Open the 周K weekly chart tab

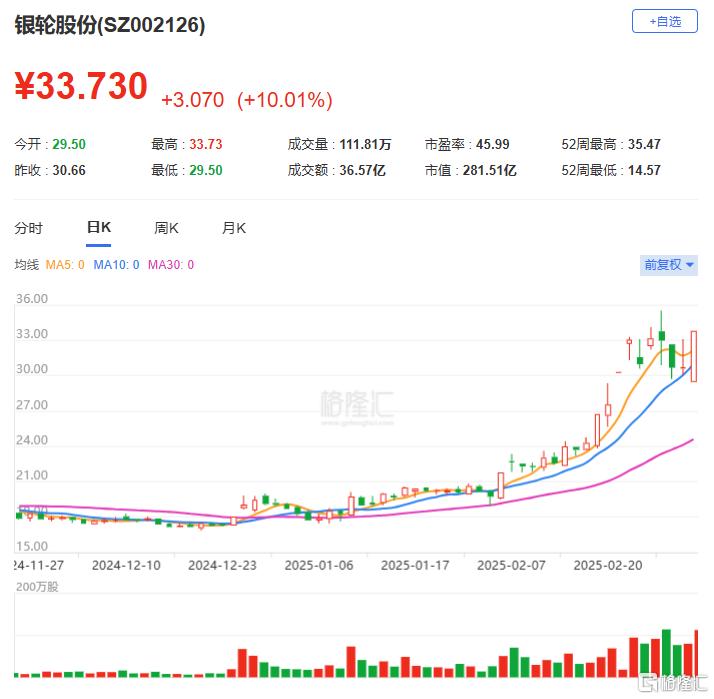pyautogui.click(x=166, y=228)
